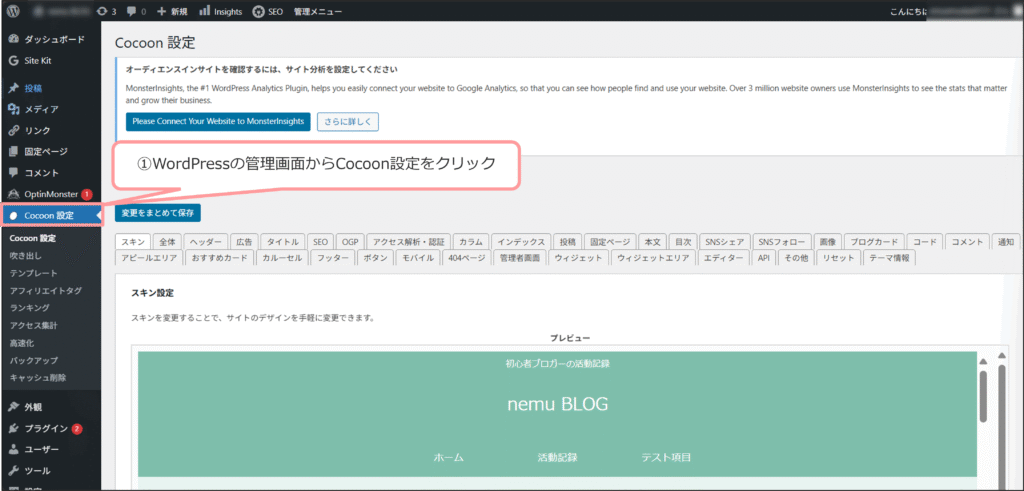Click the WordPress logo icon

14,12
